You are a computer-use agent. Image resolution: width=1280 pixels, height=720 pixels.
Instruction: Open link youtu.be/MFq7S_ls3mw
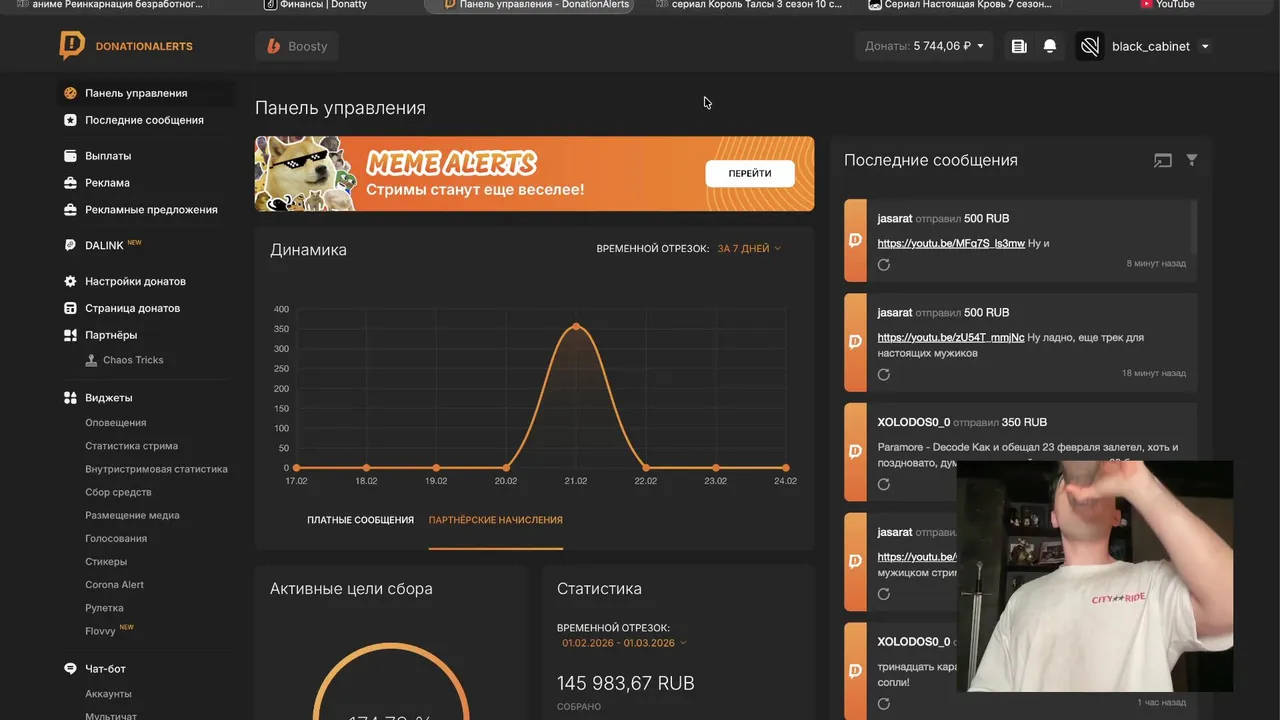(x=951, y=243)
